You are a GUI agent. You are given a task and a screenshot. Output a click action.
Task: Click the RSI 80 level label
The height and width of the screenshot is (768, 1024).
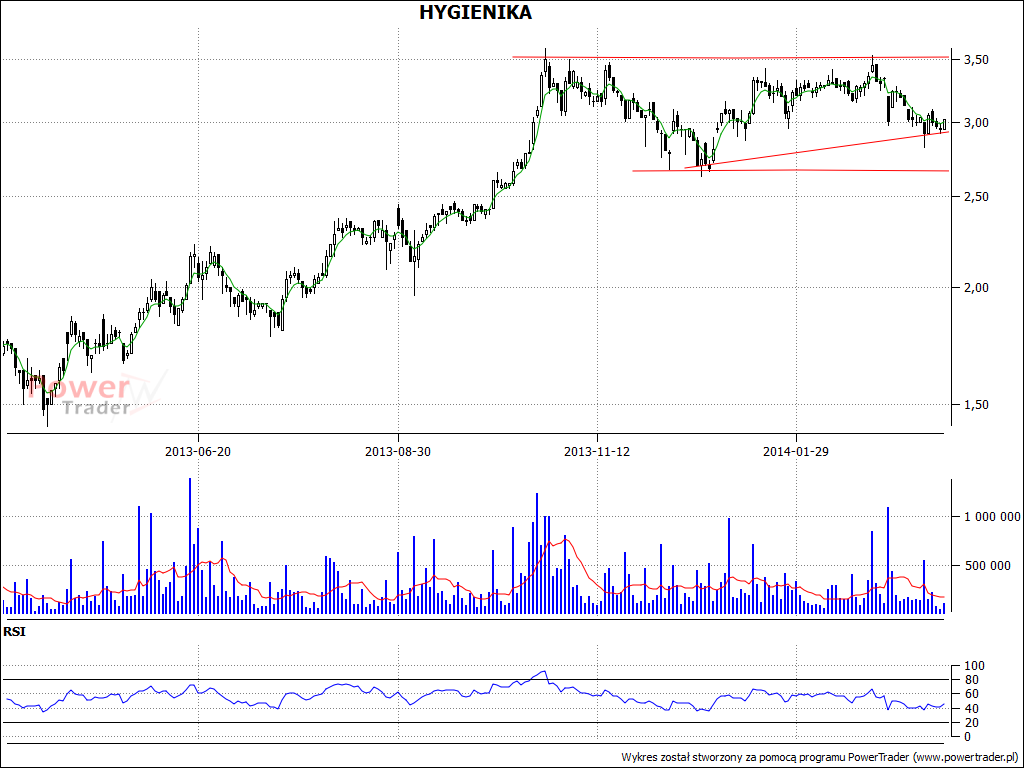click(972, 680)
